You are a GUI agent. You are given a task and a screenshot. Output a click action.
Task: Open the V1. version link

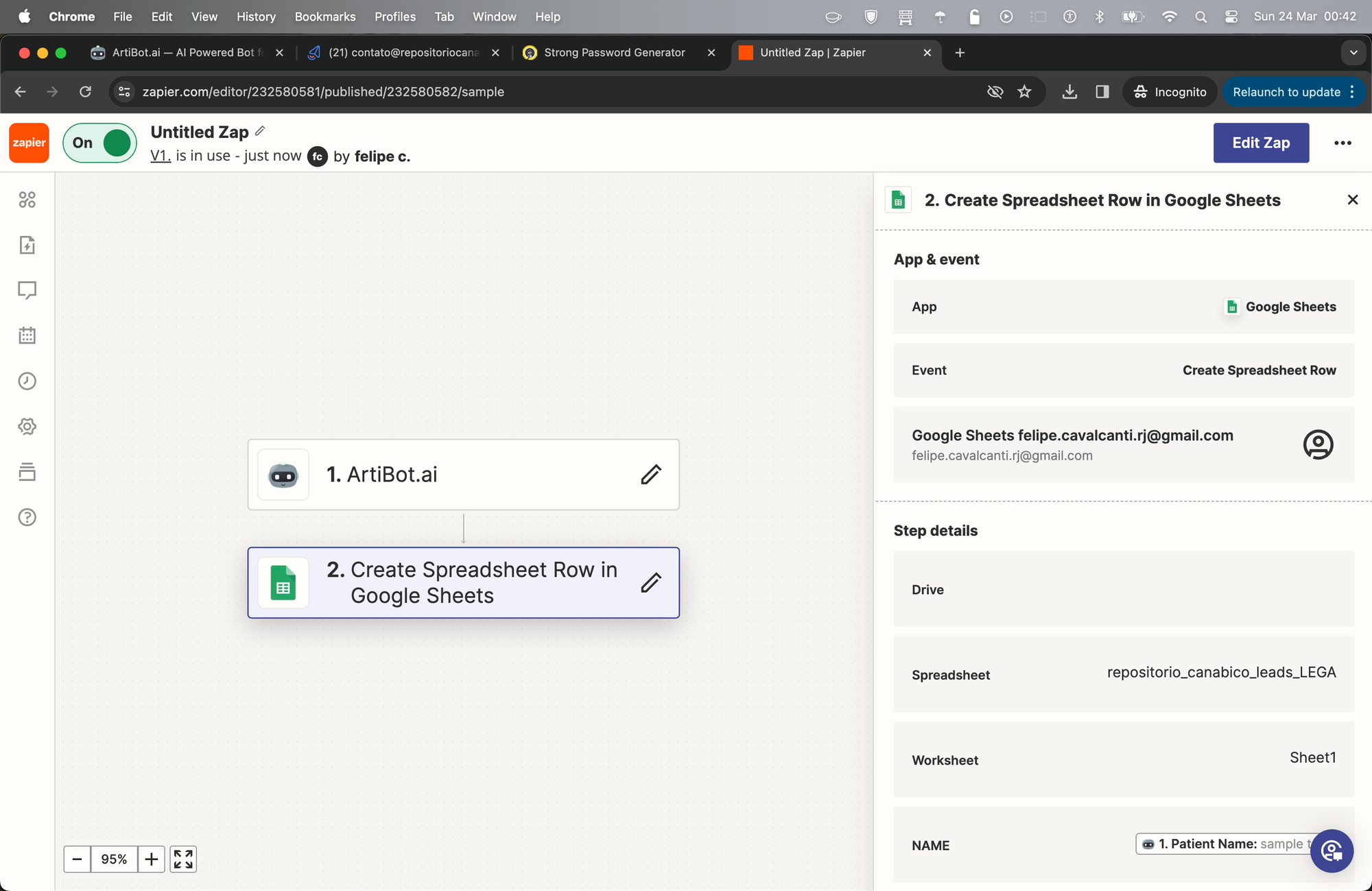161,156
